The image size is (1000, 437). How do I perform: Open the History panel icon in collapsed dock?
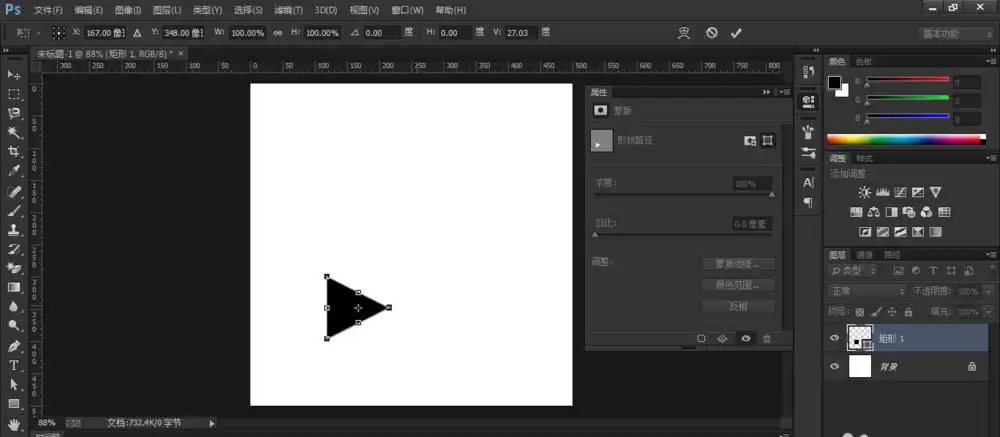click(x=808, y=71)
